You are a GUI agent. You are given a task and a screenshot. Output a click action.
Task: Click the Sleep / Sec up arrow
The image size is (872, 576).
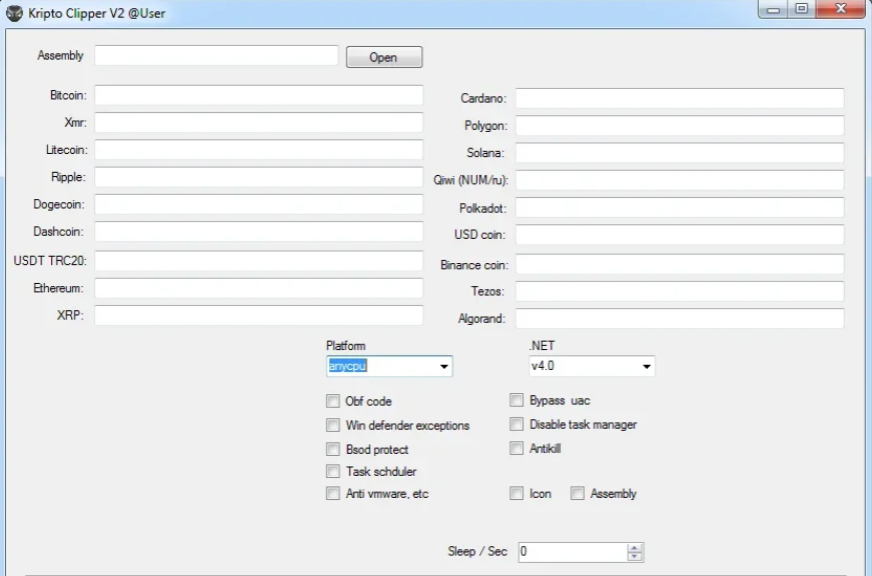[x=635, y=547]
